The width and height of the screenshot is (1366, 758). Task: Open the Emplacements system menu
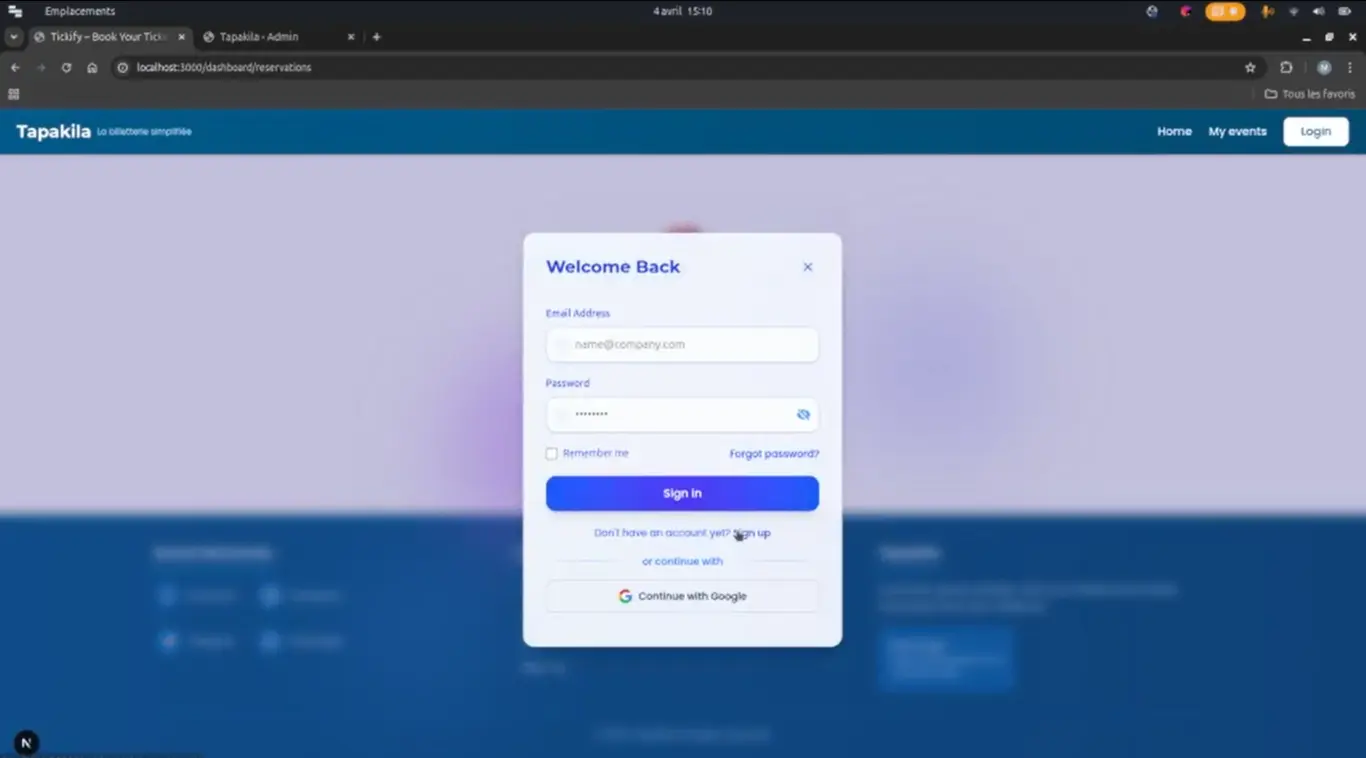80,11
